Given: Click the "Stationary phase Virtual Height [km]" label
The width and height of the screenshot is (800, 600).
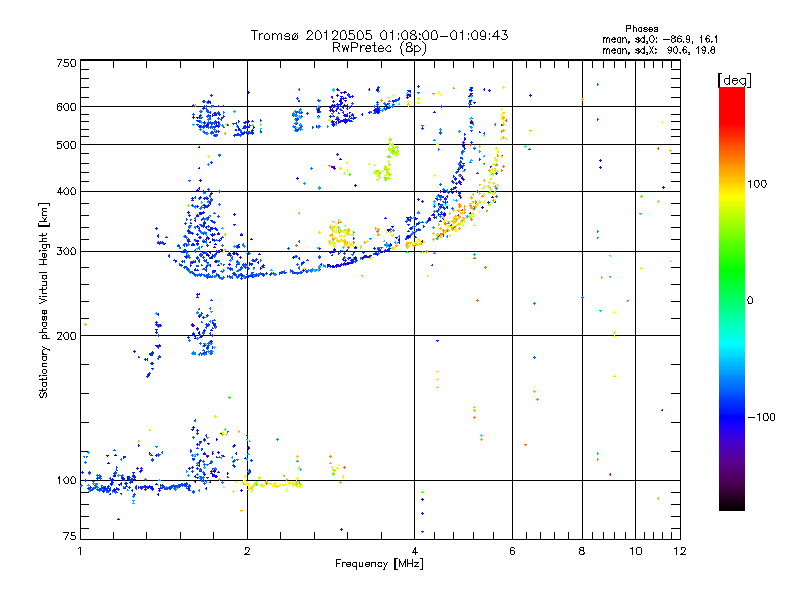Looking at the screenshot, I should point(44,300).
